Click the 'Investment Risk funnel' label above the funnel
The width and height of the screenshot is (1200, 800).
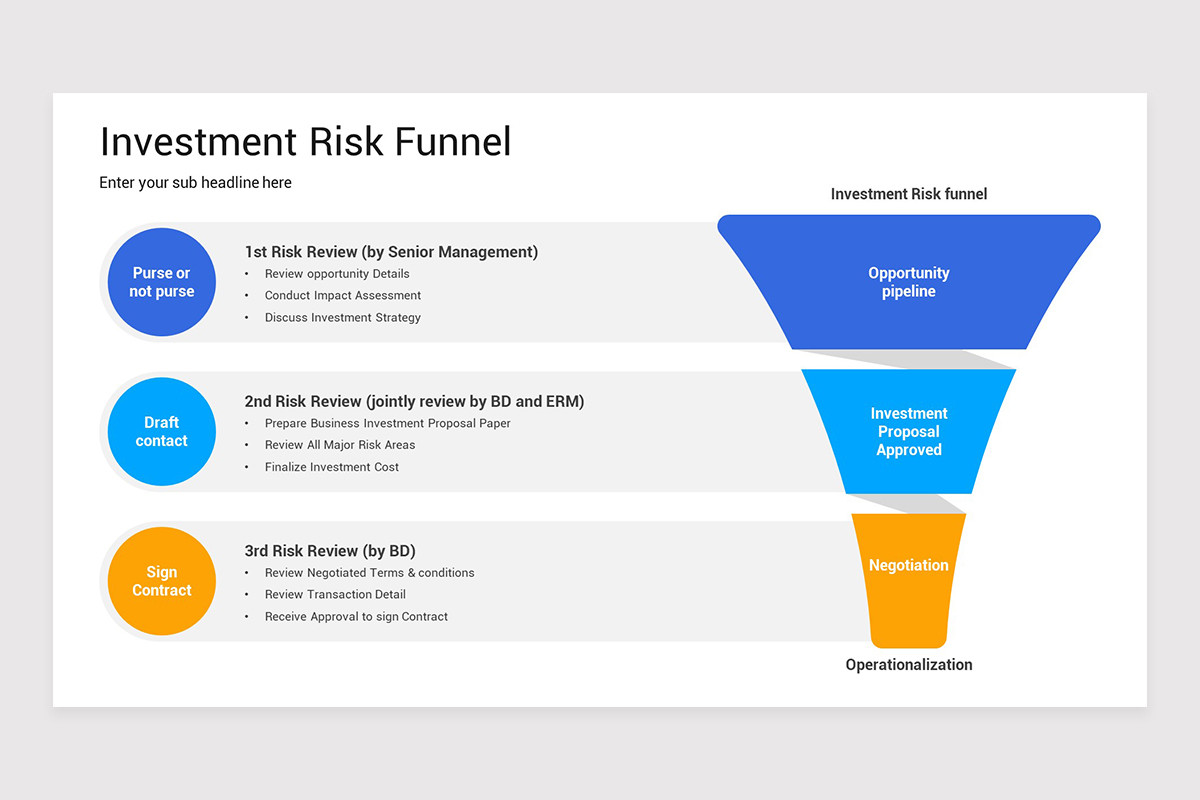908,194
